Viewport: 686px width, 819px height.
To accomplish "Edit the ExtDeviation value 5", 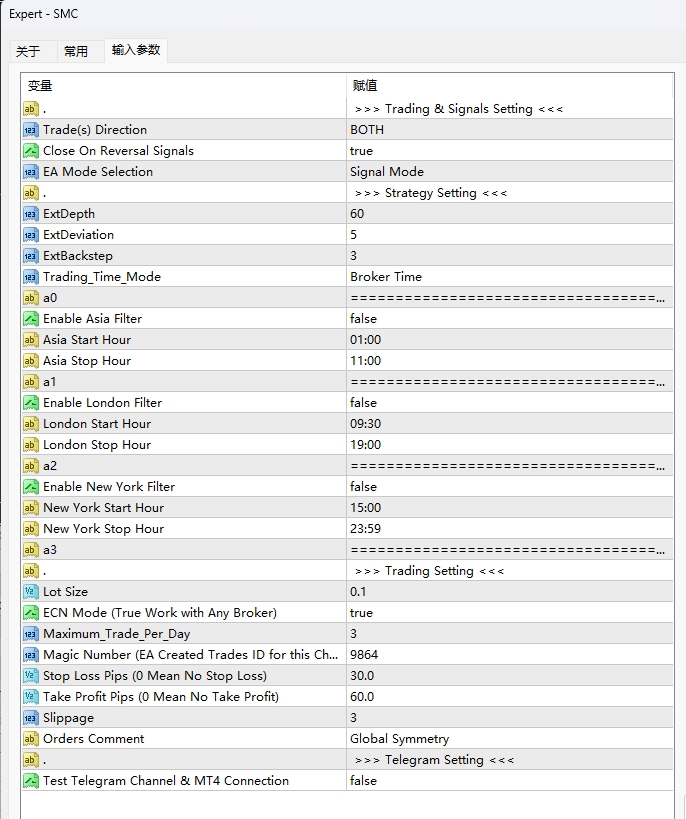I will [x=510, y=235].
